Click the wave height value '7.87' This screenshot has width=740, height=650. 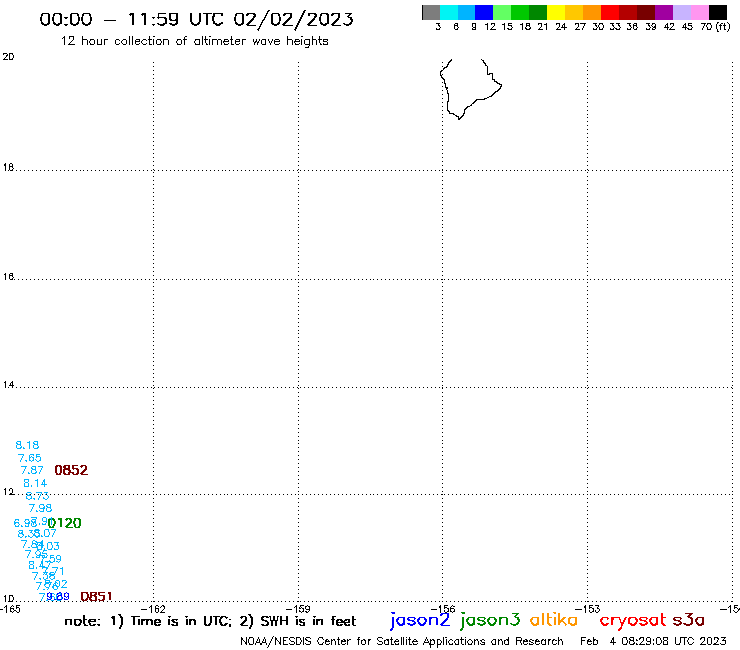pos(32,470)
